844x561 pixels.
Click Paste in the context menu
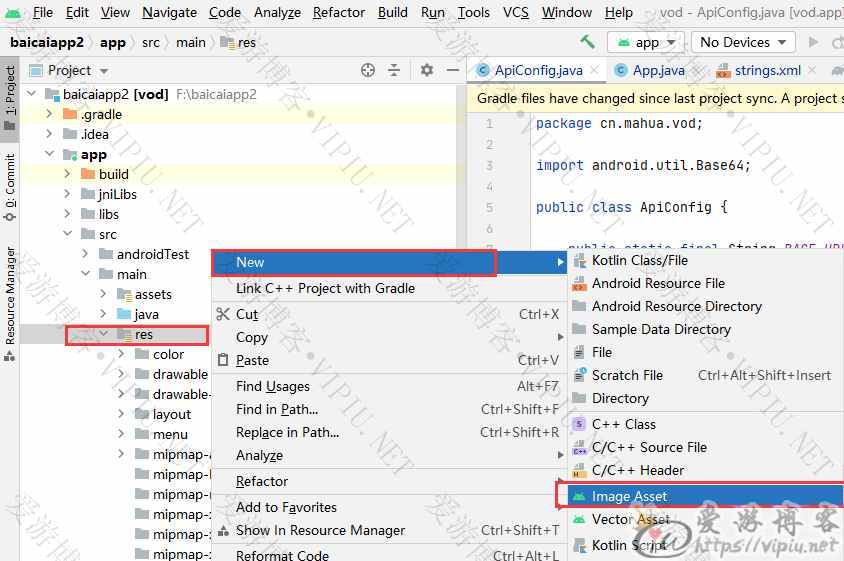(390, 360)
